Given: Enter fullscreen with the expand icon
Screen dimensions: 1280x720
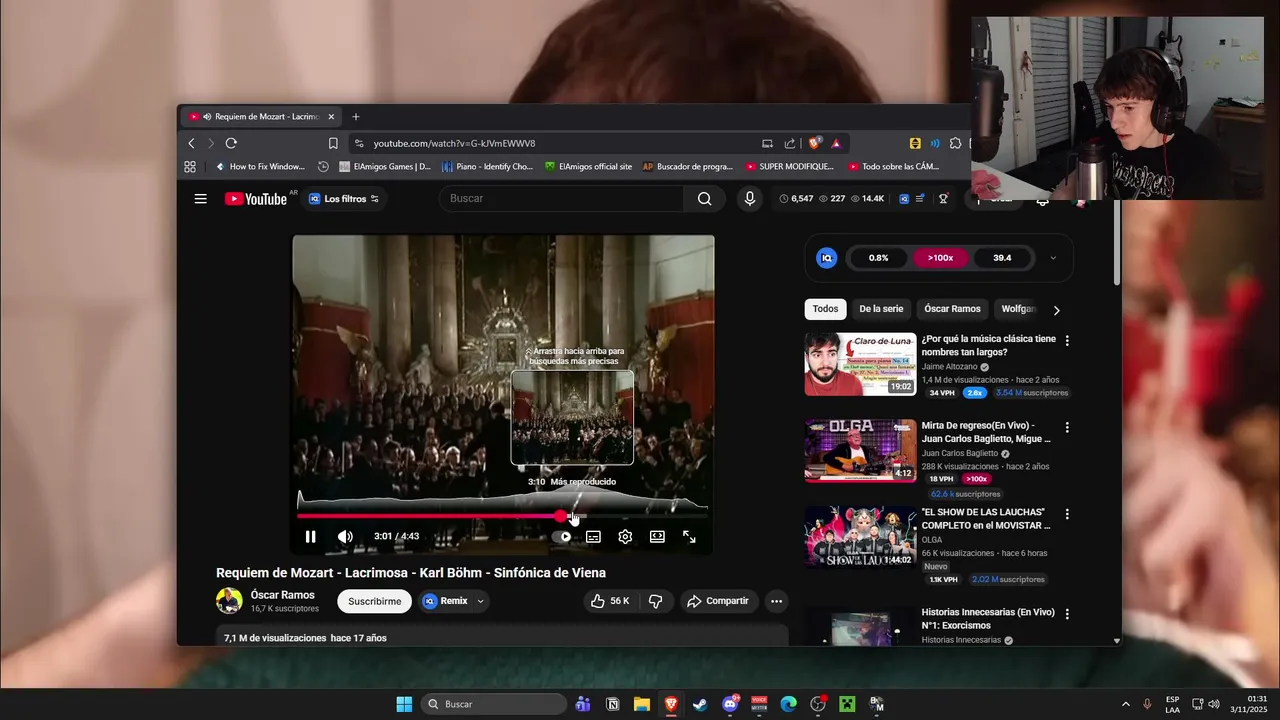Looking at the screenshot, I should pos(689,537).
